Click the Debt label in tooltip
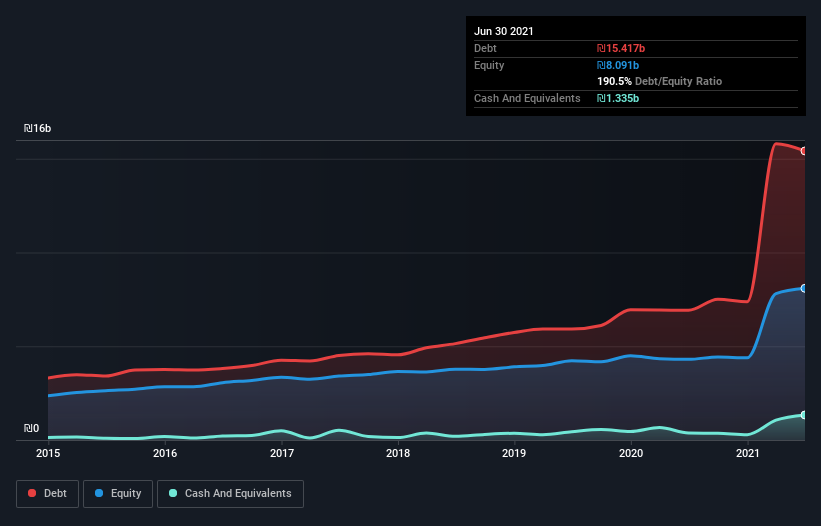 pyautogui.click(x=485, y=48)
